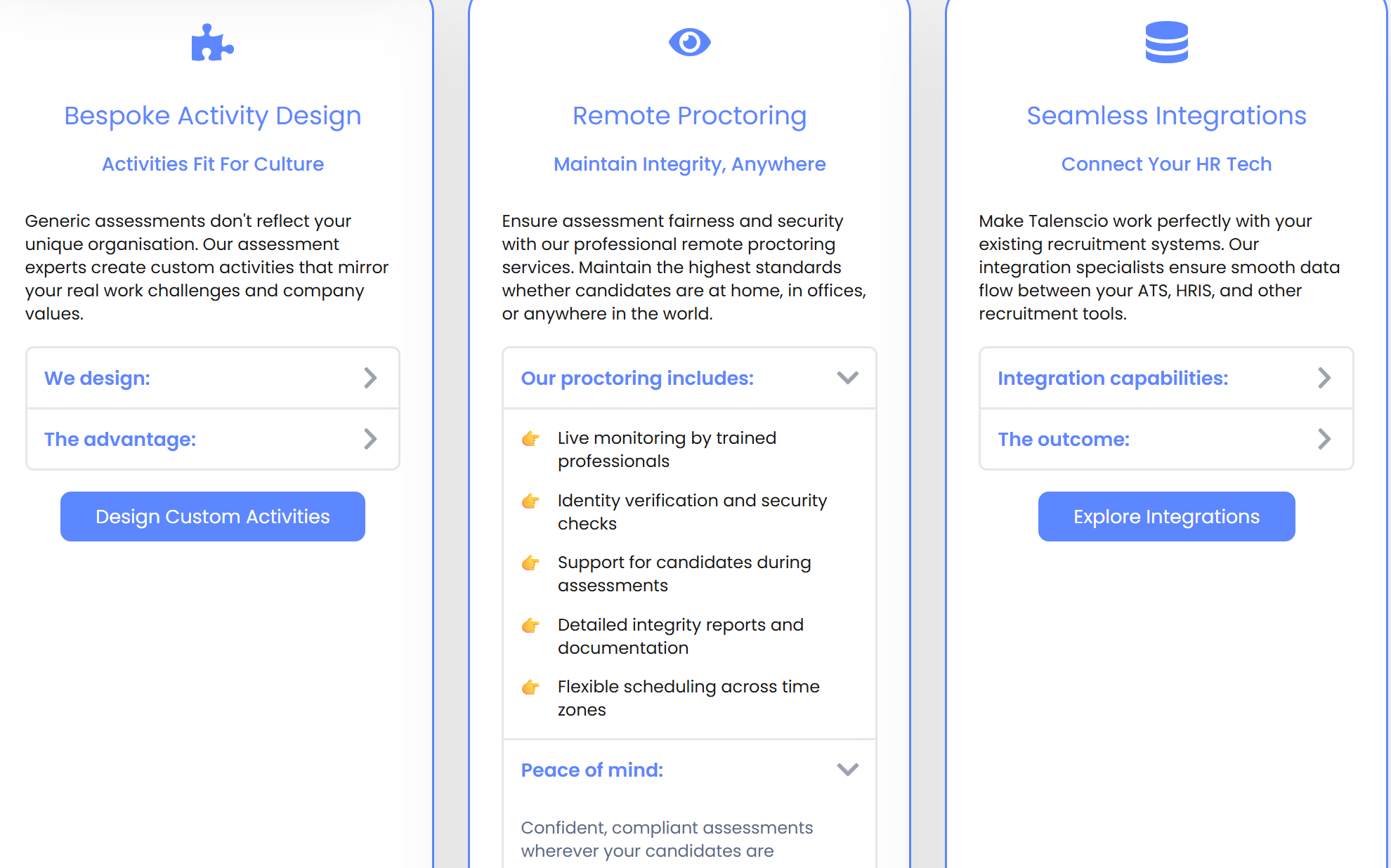Viewport: 1391px width, 868px height.
Task: Click the Seamless Integrations heading
Action: click(x=1166, y=116)
